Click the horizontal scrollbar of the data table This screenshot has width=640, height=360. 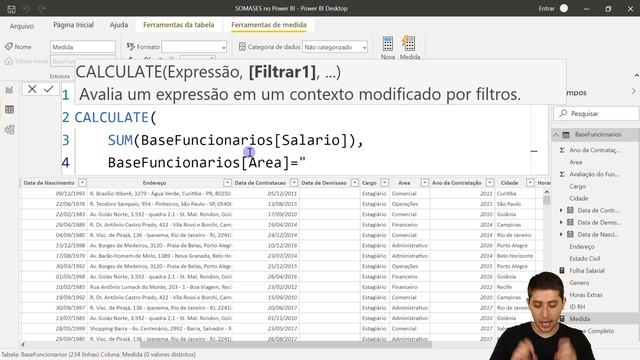pos(286,344)
